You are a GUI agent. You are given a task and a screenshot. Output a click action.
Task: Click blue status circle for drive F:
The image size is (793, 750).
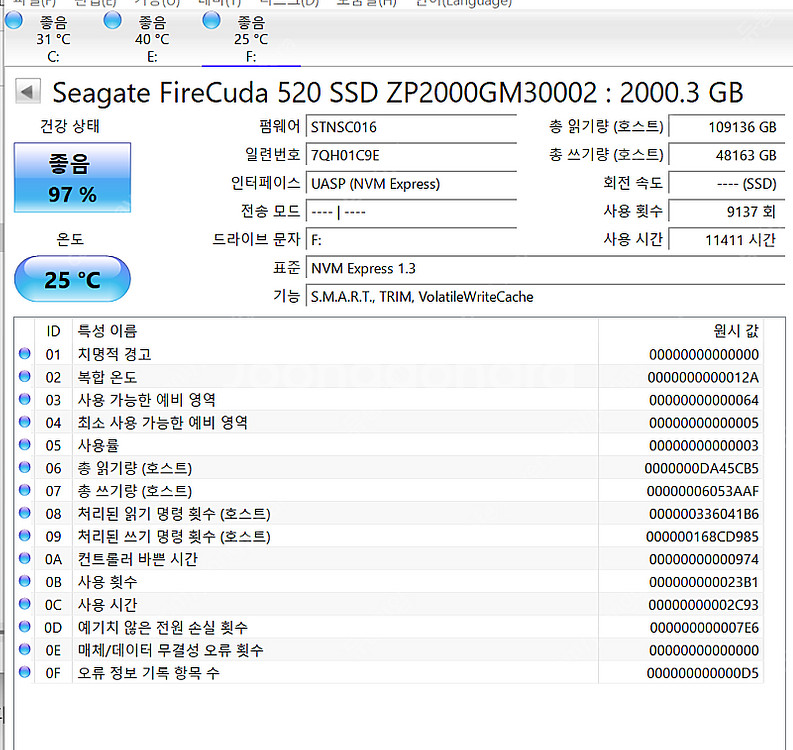coord(211,21)
